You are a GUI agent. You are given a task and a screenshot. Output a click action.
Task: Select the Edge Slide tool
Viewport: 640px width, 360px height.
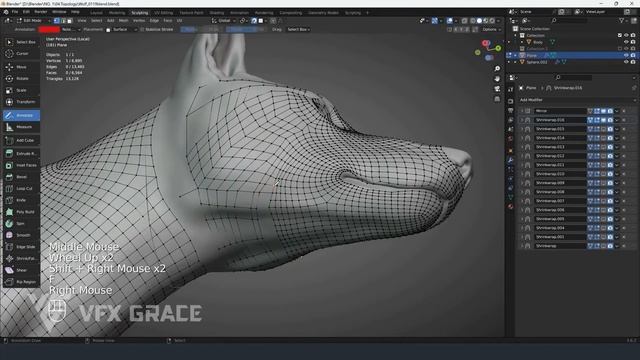(21, 247)
